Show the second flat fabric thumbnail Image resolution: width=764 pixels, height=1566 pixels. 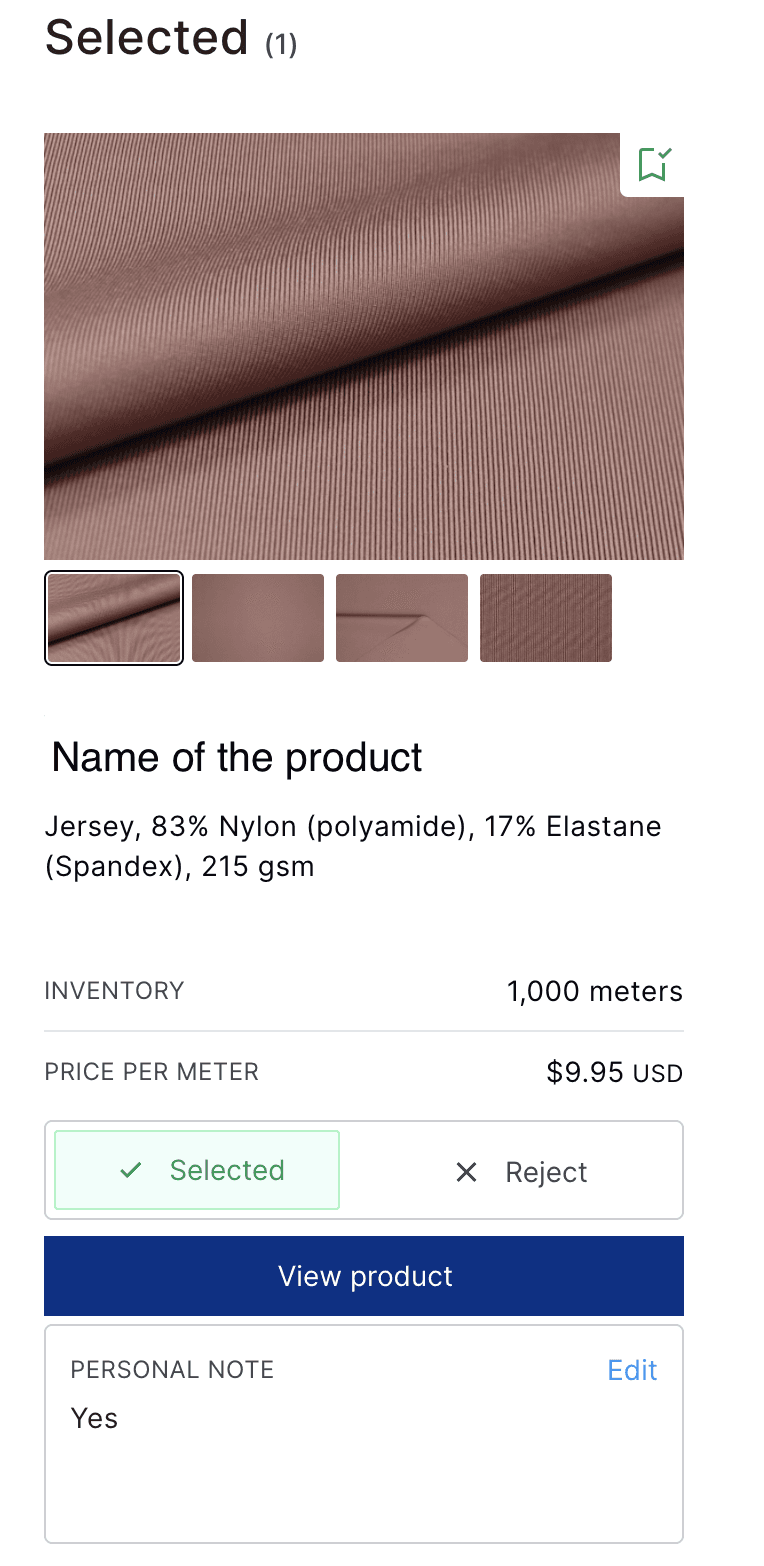258,618
